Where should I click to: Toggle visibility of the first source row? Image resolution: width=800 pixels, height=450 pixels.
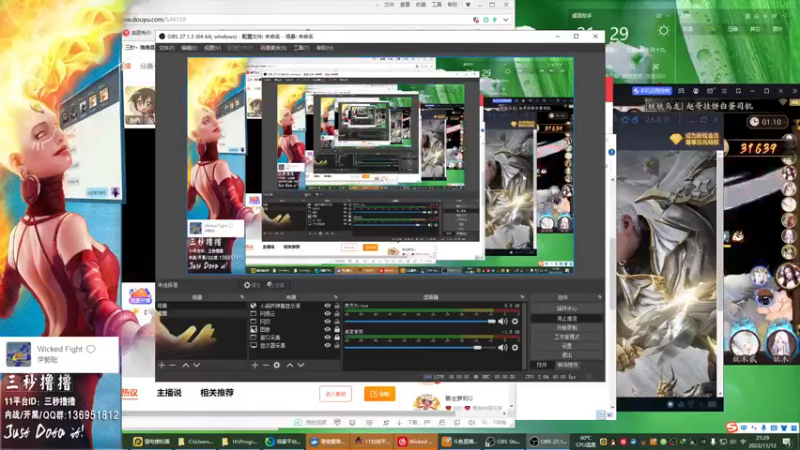click(x=328, y=306)
